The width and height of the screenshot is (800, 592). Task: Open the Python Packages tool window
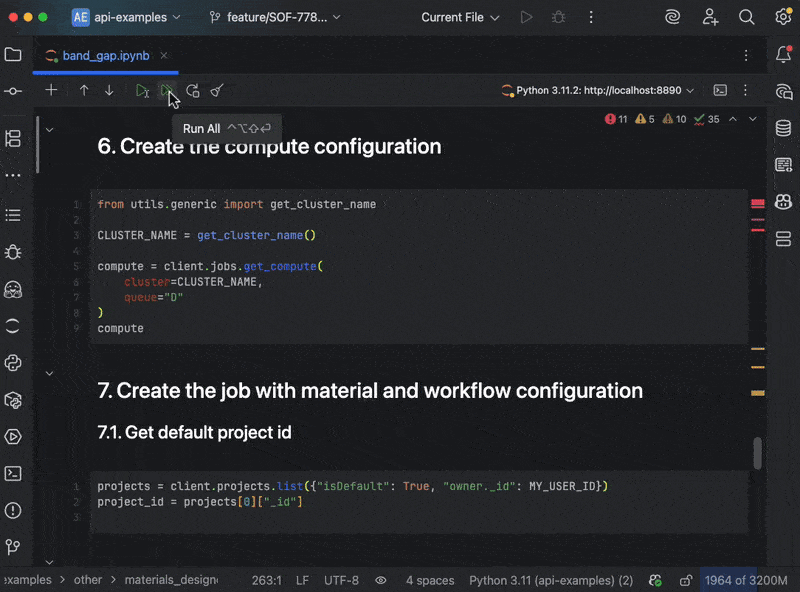[x=13, y=400]
